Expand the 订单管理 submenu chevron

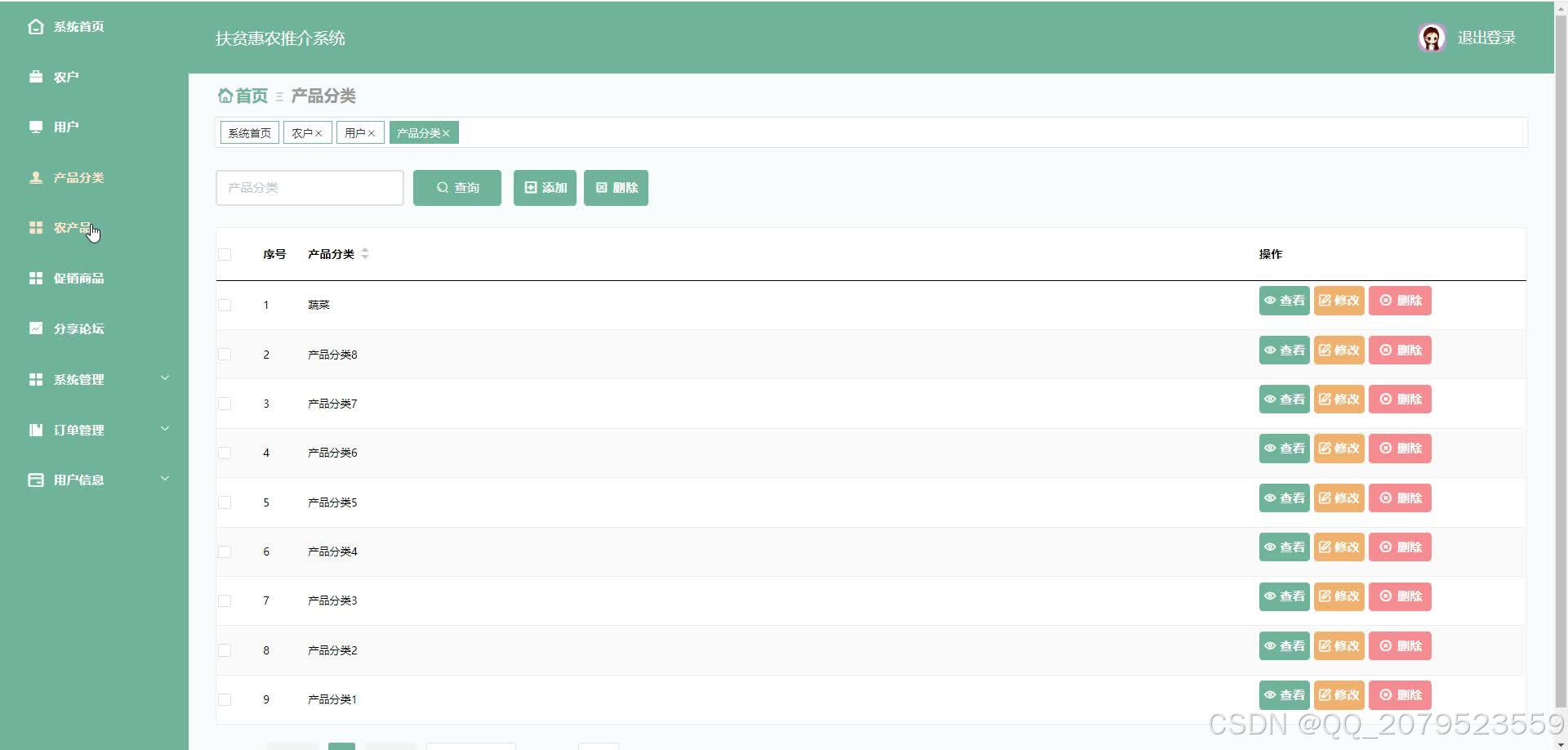(165, 429)
